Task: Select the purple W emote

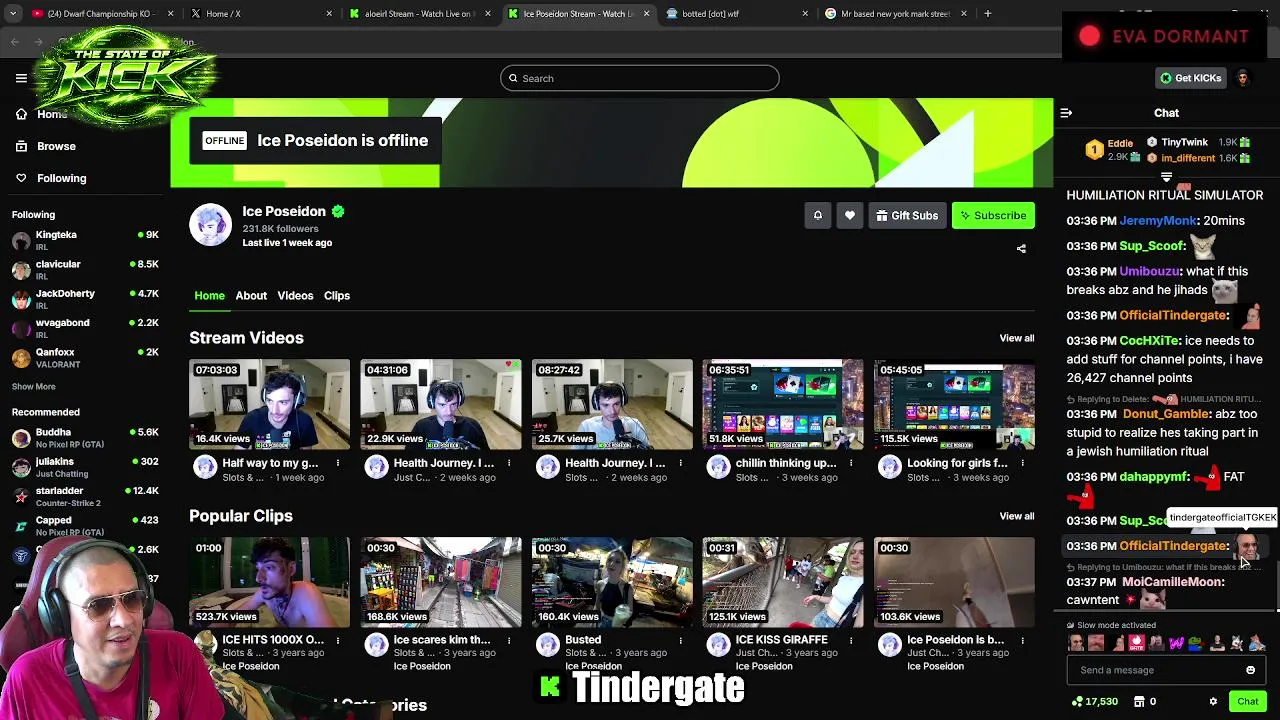Action: [x=1176, y=643]
